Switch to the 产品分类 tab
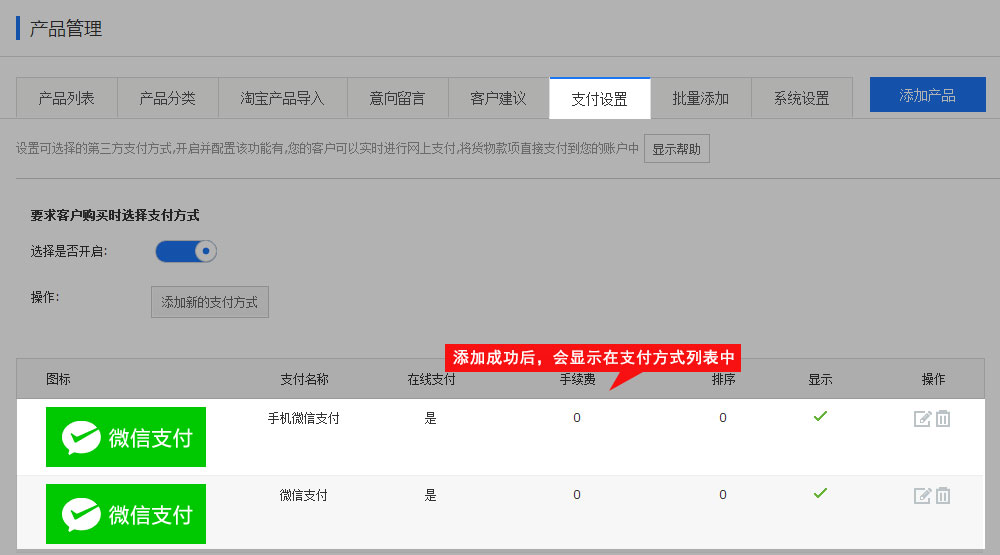1000x555 pixels. [x=167, y=98]
